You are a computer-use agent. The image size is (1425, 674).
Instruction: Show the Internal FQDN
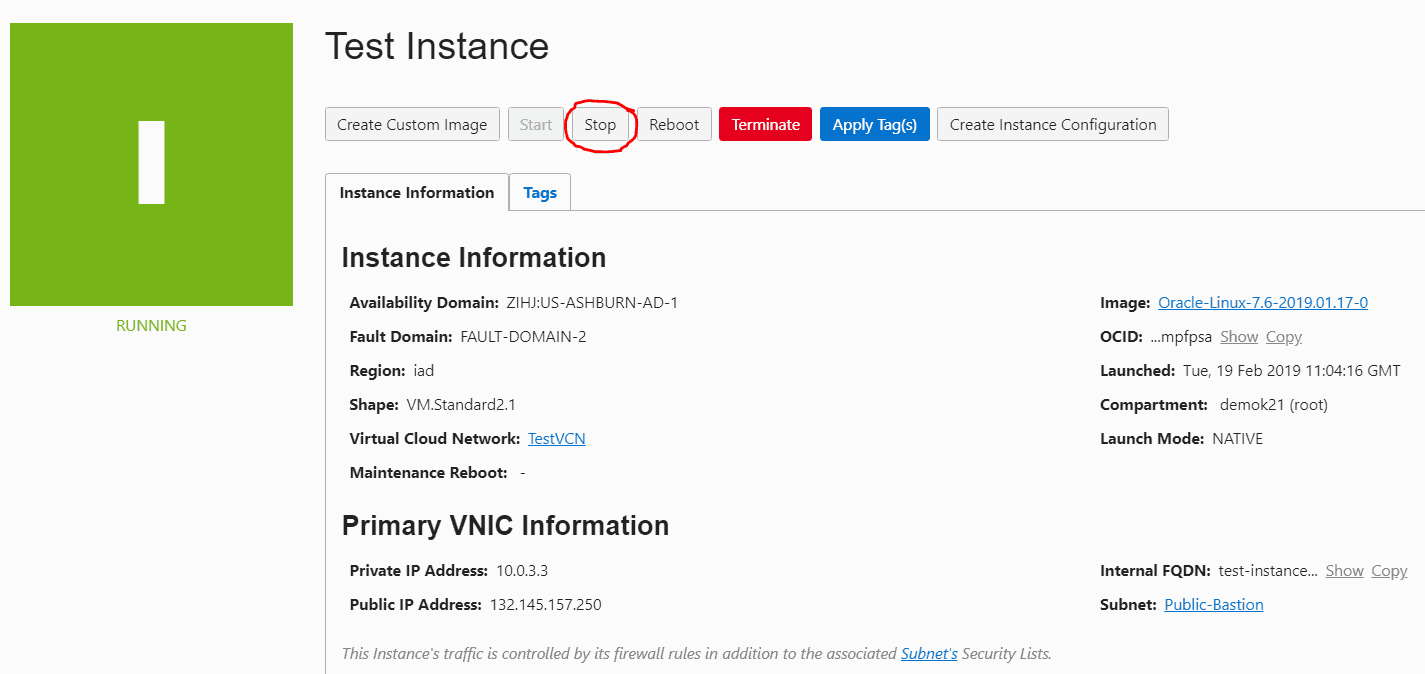point(1344,570)
